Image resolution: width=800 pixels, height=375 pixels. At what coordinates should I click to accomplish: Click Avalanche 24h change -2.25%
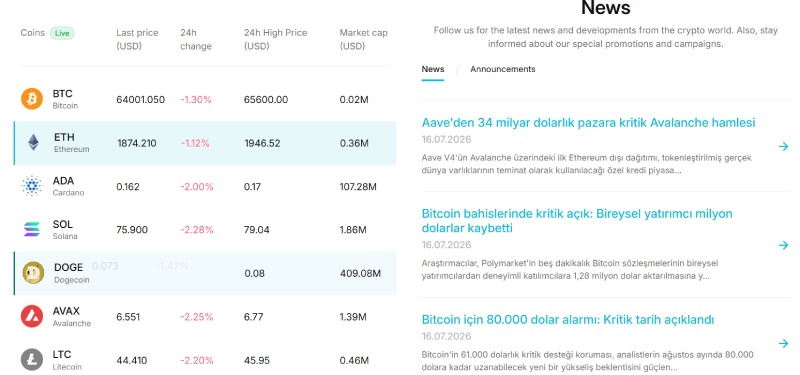(196, 317)
